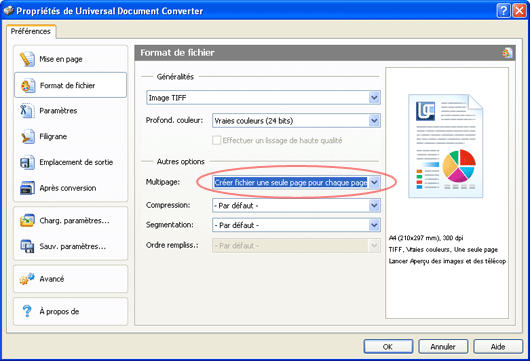Select the Préférences tab
This screenshot has width=530, height=361.
click(31, 31)
